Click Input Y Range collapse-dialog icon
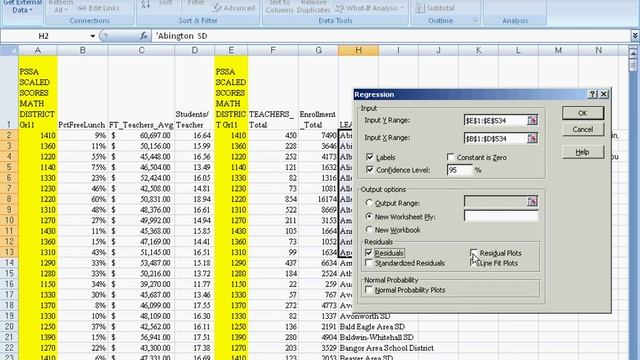Image resolution: width=640 pixels, height=360 pixels. coord(532,120)
